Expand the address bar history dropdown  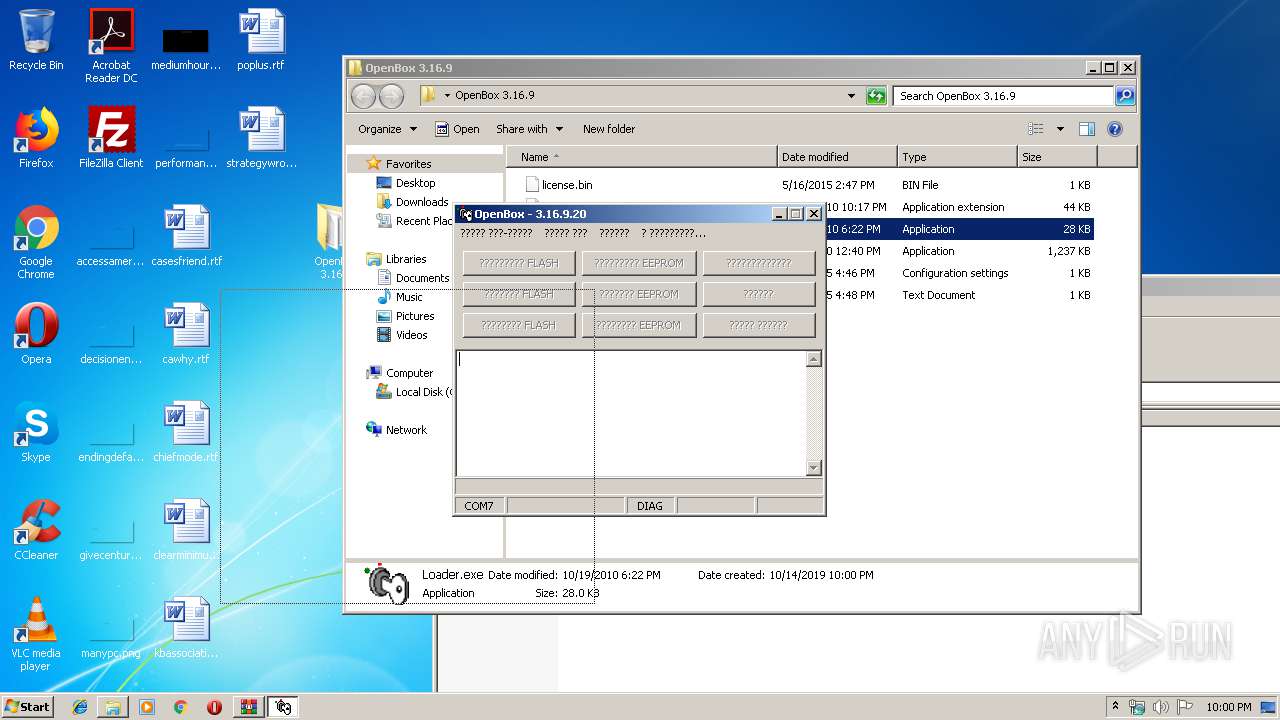coord(851,96)
